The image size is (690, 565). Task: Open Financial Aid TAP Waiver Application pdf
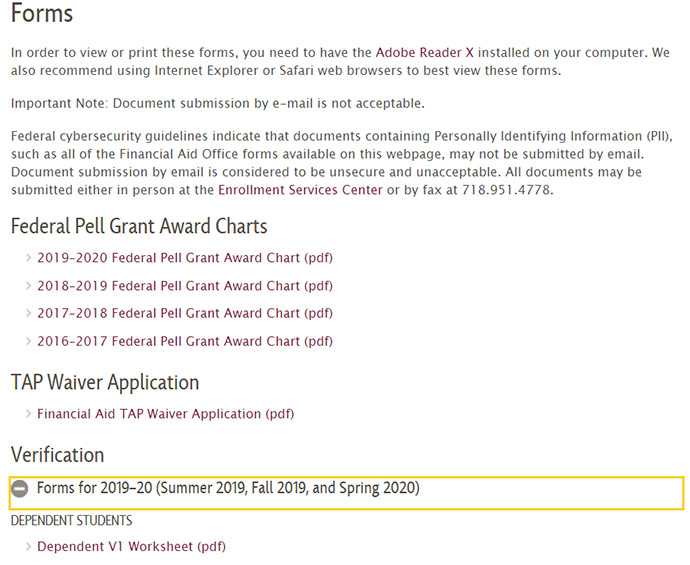pyautogui.click(x=165, y=414)
